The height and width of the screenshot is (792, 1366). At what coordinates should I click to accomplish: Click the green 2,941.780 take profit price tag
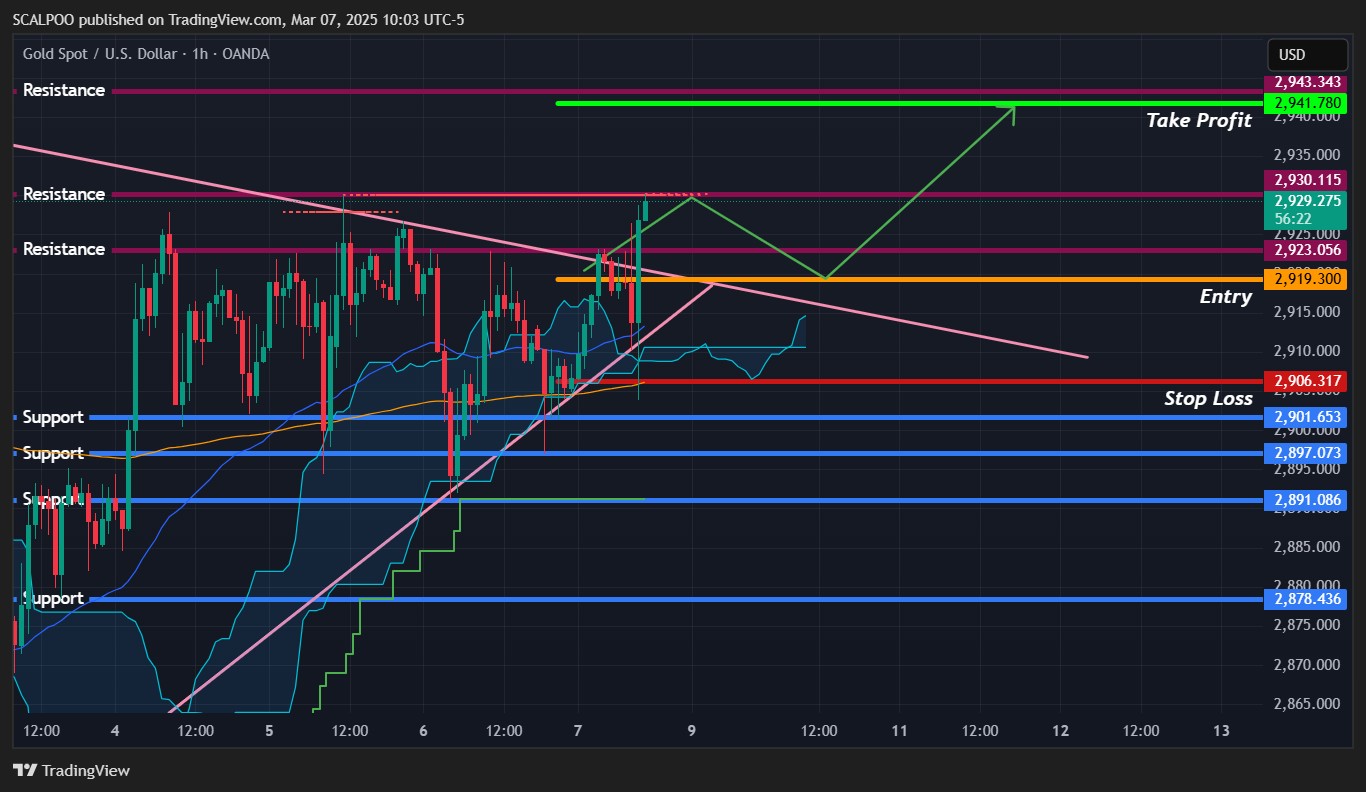pyautogui.click(x=1306, y=103)
